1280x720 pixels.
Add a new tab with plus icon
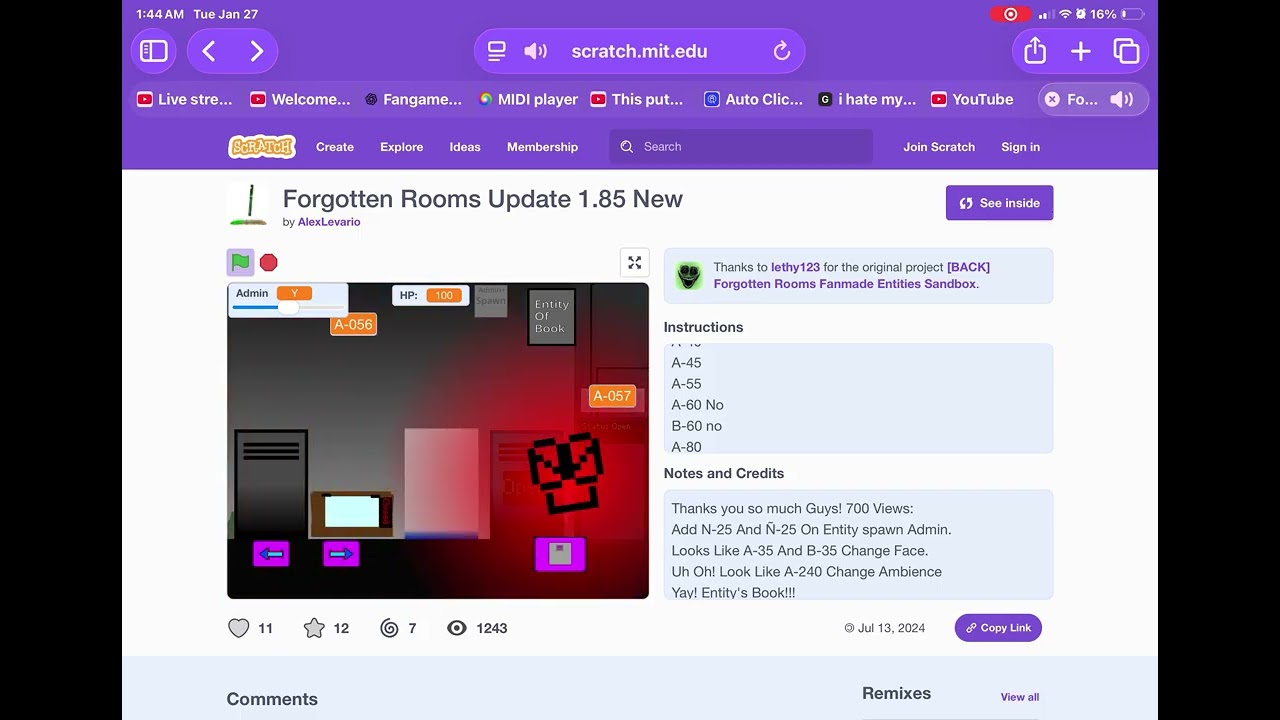tap(1081, 51)
